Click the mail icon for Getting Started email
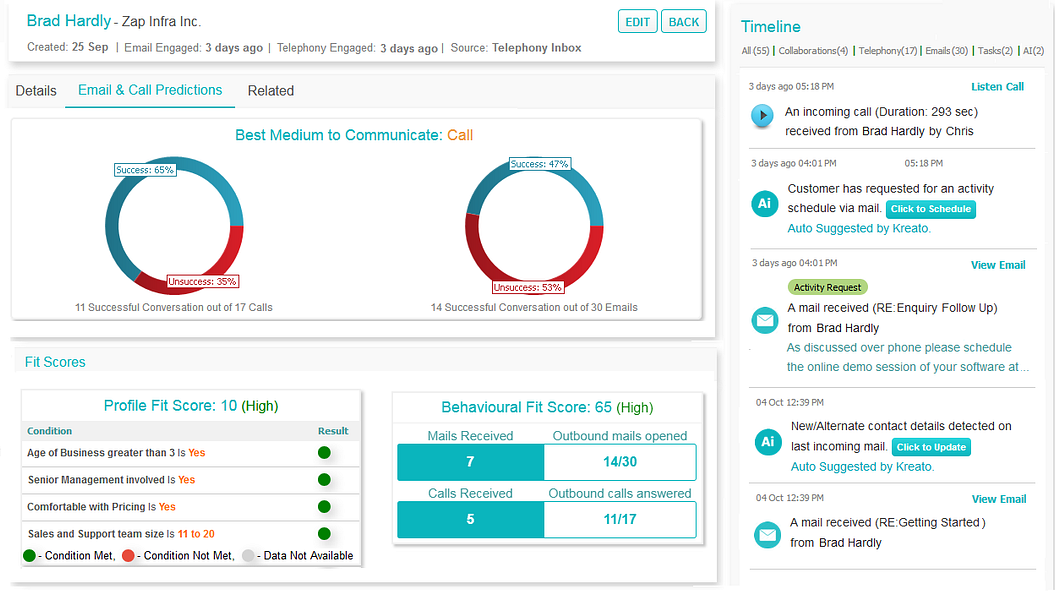1055x600 pixels. tap(767, 535)
